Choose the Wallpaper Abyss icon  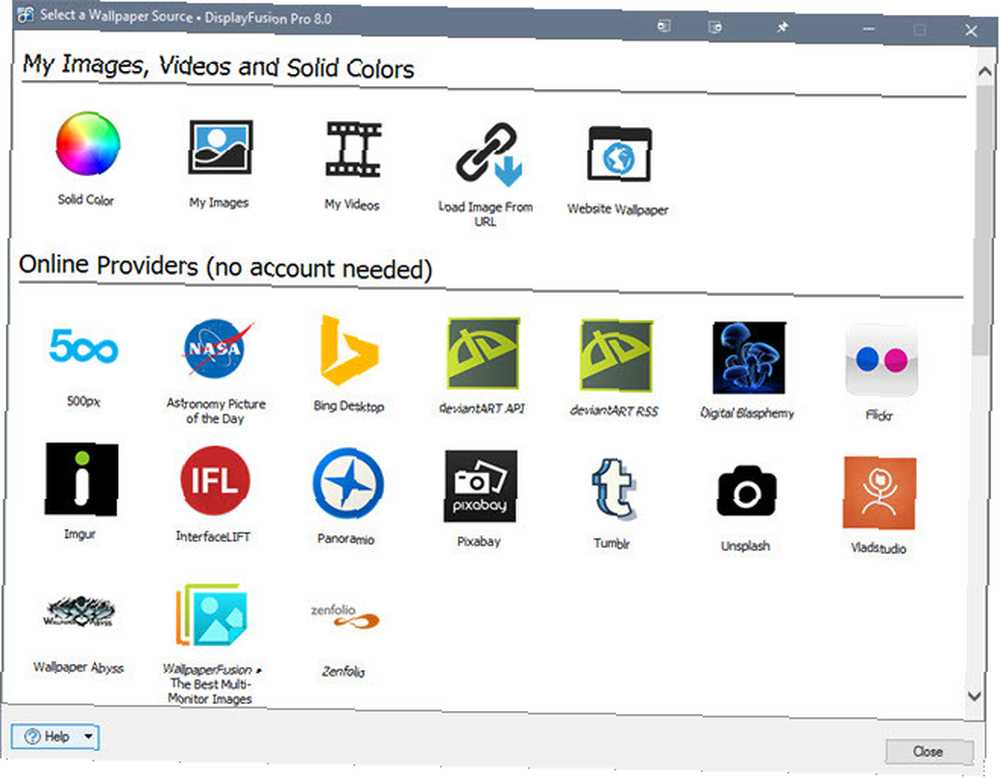(x=79, y=612)
